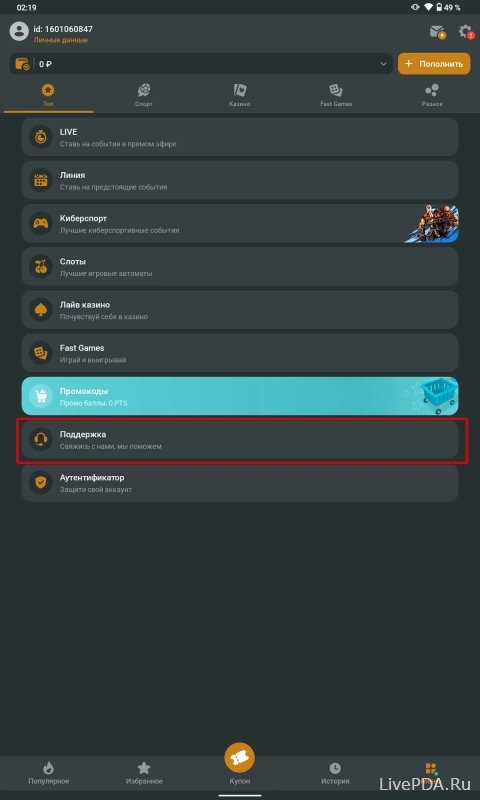The height and width of the screenshot is (800, 480).
Task: Tap the profile avatar icon
Action: (x=19, y=32)
